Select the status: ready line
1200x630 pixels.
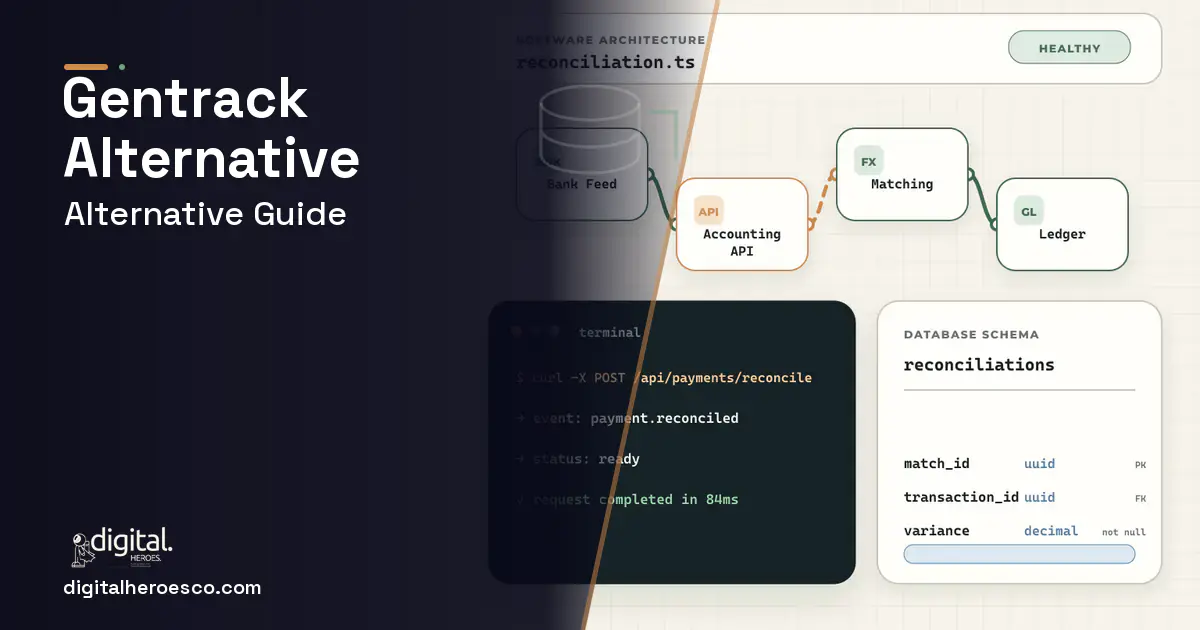(577, 459)
